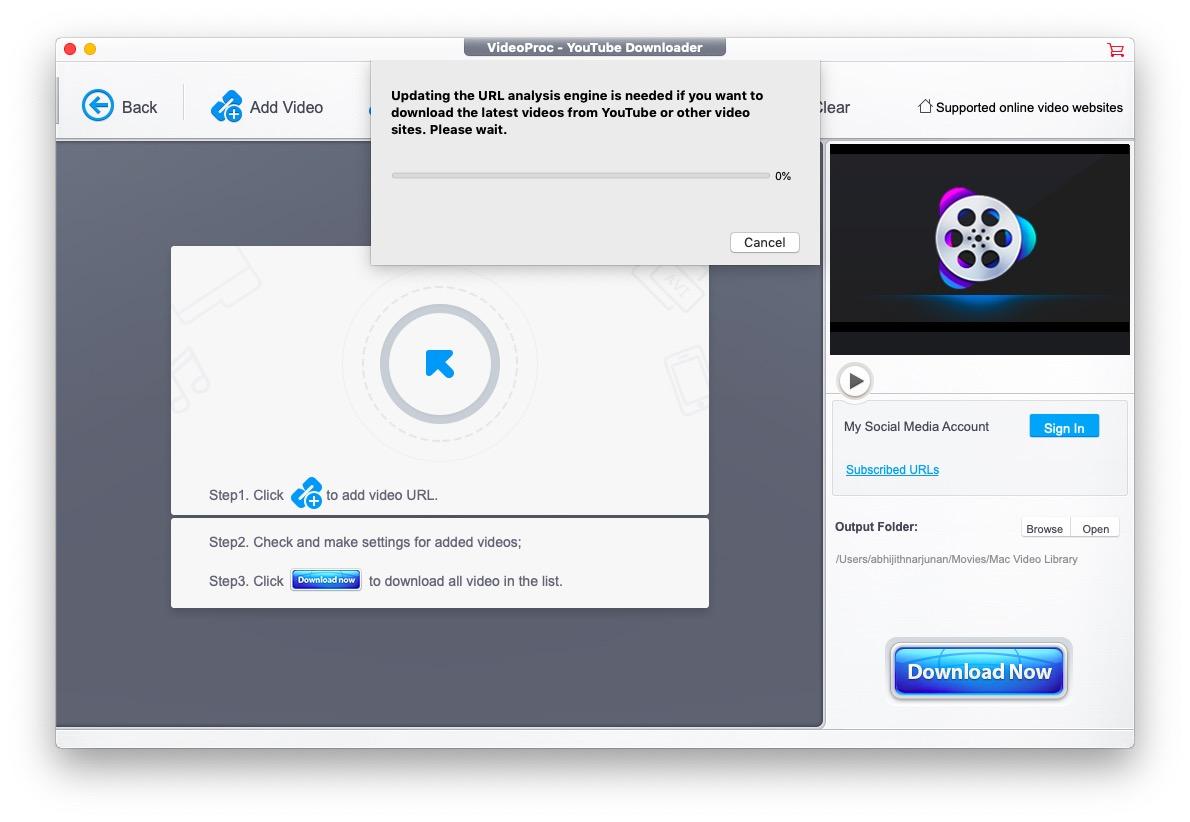Screen dimensions: 1190x822
Task: Click the My Social Media Account label
Action: (916, 427)
